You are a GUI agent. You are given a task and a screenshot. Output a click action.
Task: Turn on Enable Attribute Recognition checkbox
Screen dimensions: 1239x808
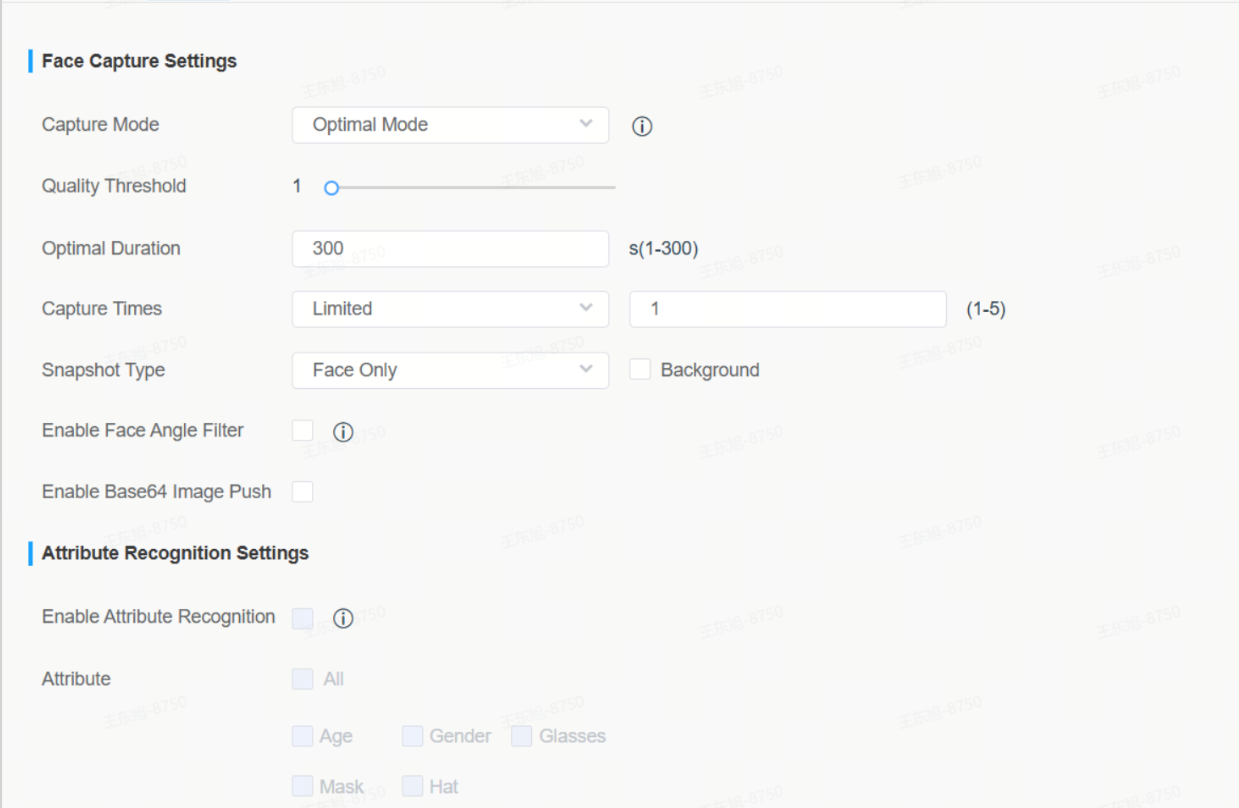303,618
